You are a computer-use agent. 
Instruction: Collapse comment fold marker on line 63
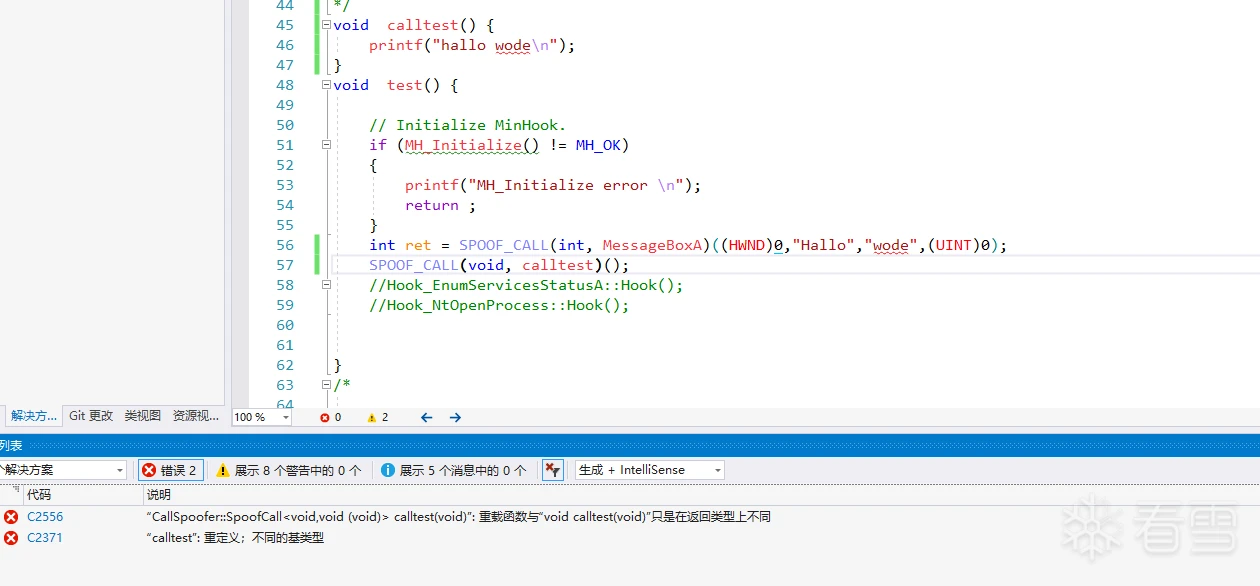326,385
